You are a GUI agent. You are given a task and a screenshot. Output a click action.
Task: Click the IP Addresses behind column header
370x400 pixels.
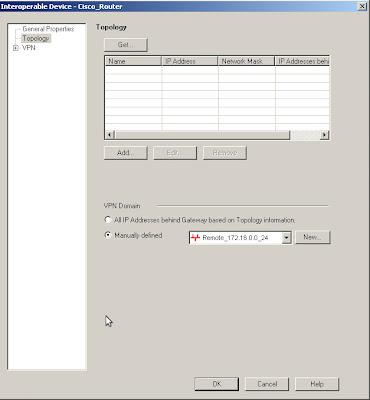tap(302, 61)
